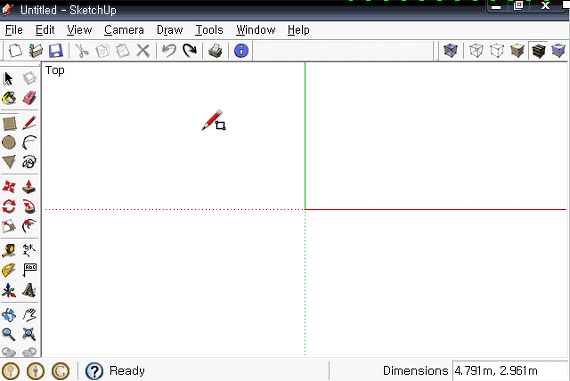Pick the pink Eraser tool
This screenshot has height=381, width=570.
(29, 98)
